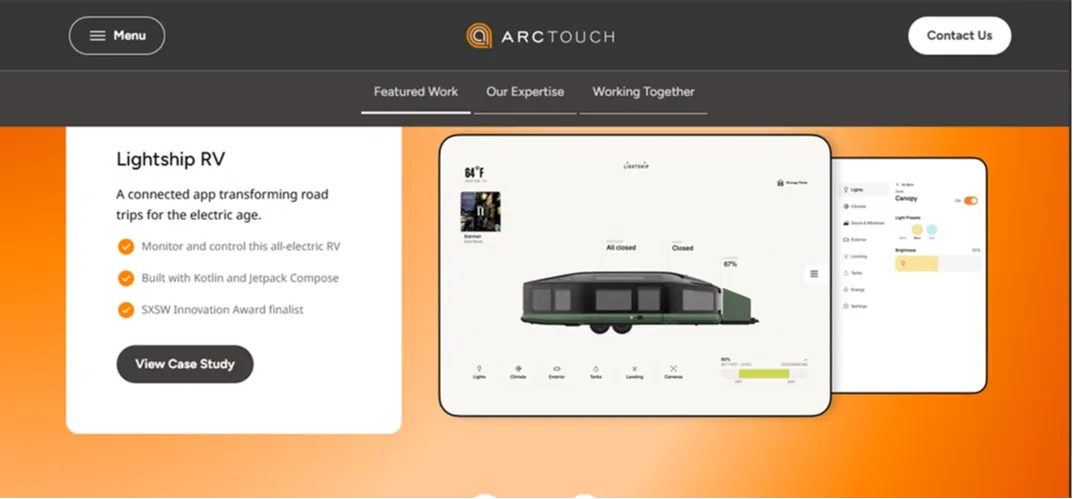The height and width of the screenshot is (499, 1073).
Task: Open the Tanks icon below the RV
Action: point(596,371)
